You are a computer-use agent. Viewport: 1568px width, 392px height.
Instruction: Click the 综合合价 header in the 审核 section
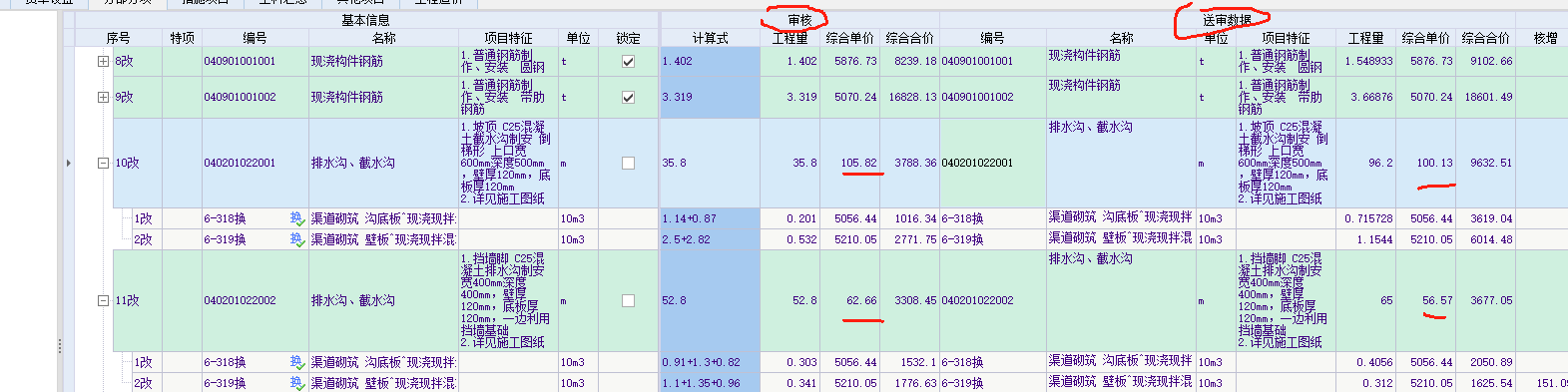pos(909,38)
